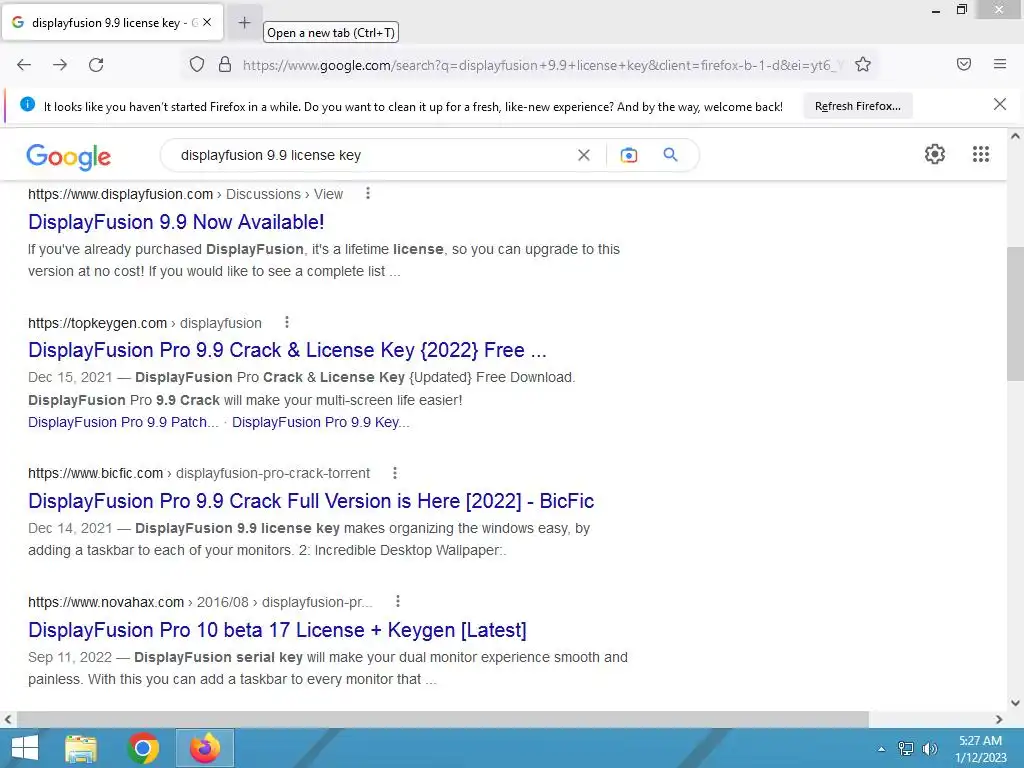Open File Explorer from the taskbar

(x=81, y=748)
